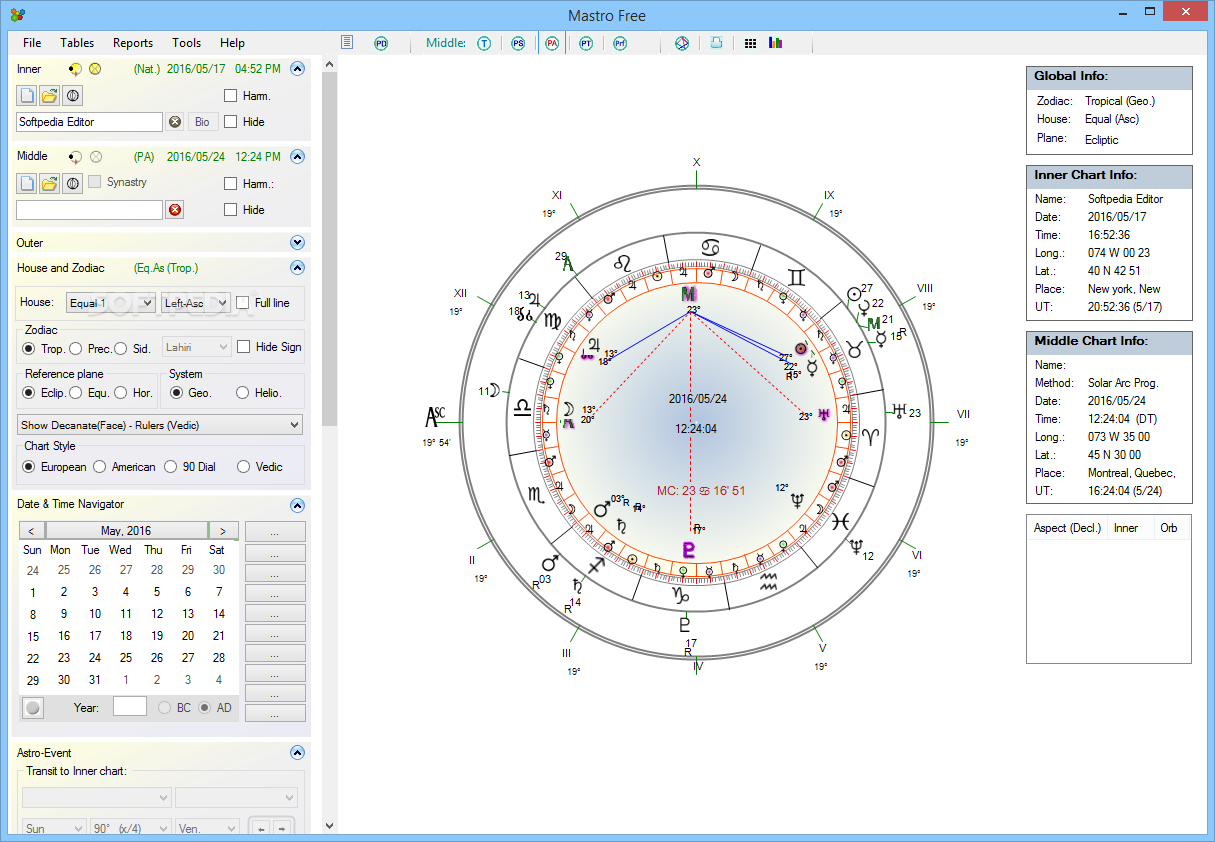Screen dimensions: 1215x842
Task: Collapse the Inner panel section
Action: [297, 69]
